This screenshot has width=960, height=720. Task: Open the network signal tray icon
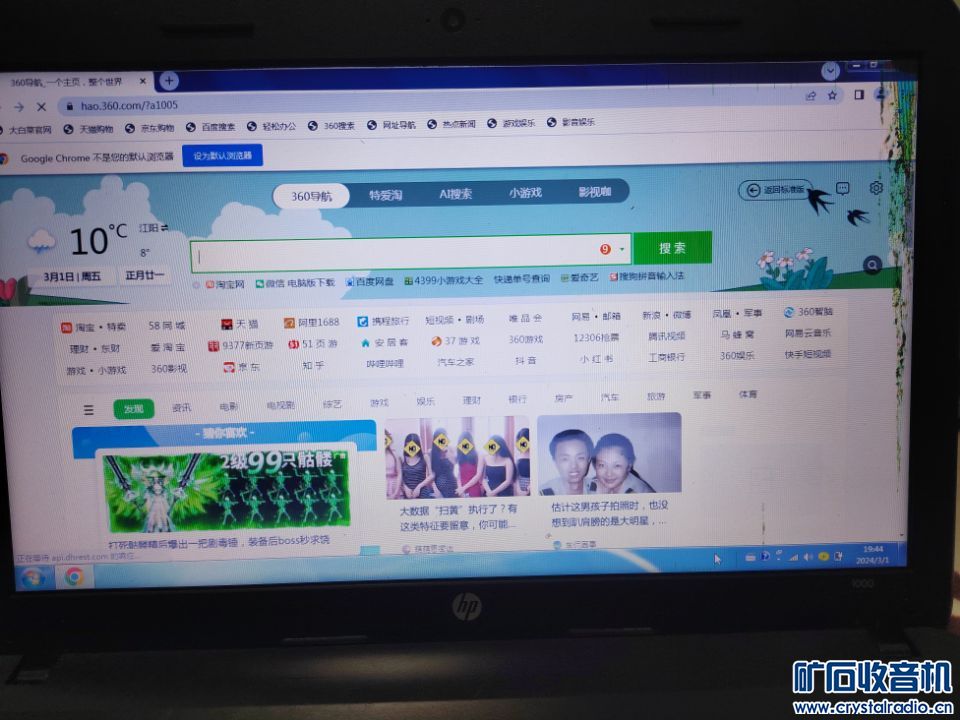point(793,557)
